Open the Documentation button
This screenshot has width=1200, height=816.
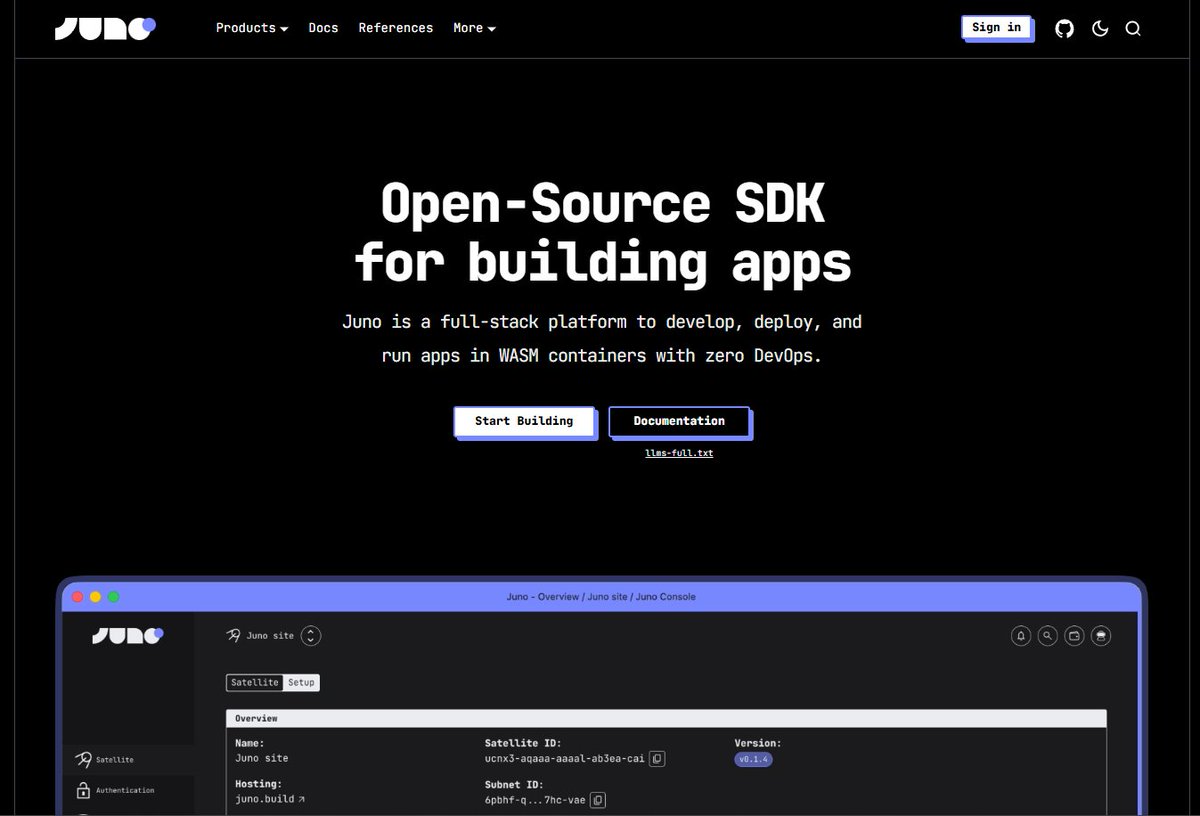coord(679,421)
